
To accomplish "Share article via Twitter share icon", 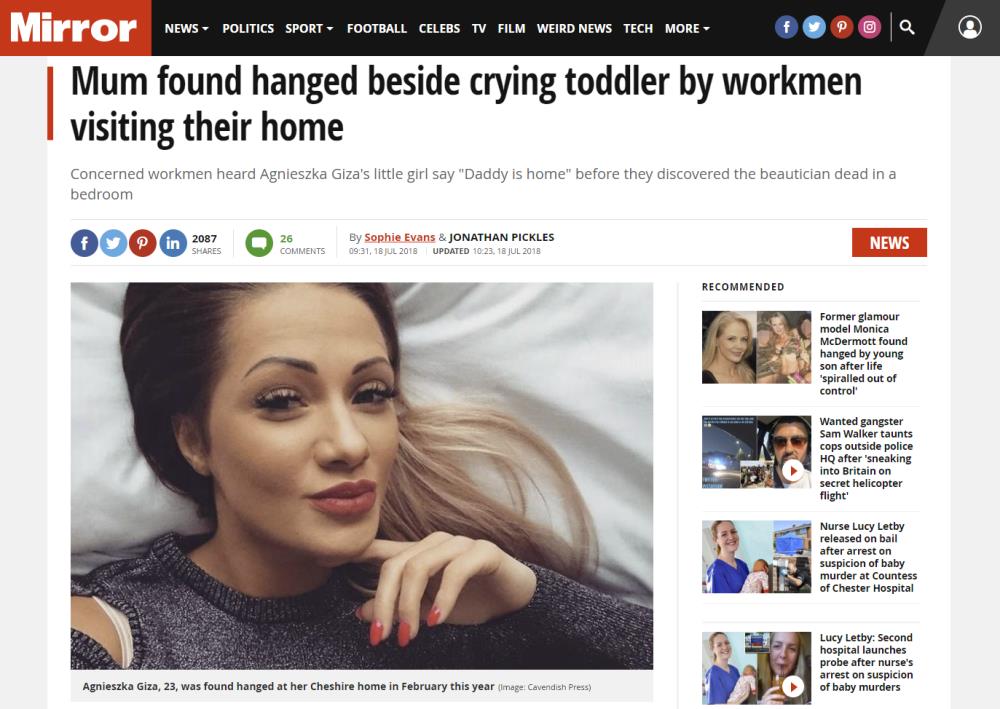I will [x=114, y=243].
